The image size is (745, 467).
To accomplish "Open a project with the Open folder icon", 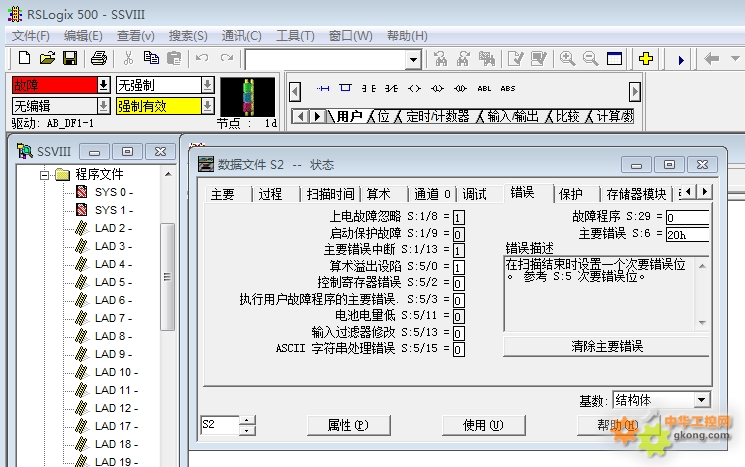I will (47, 58).
